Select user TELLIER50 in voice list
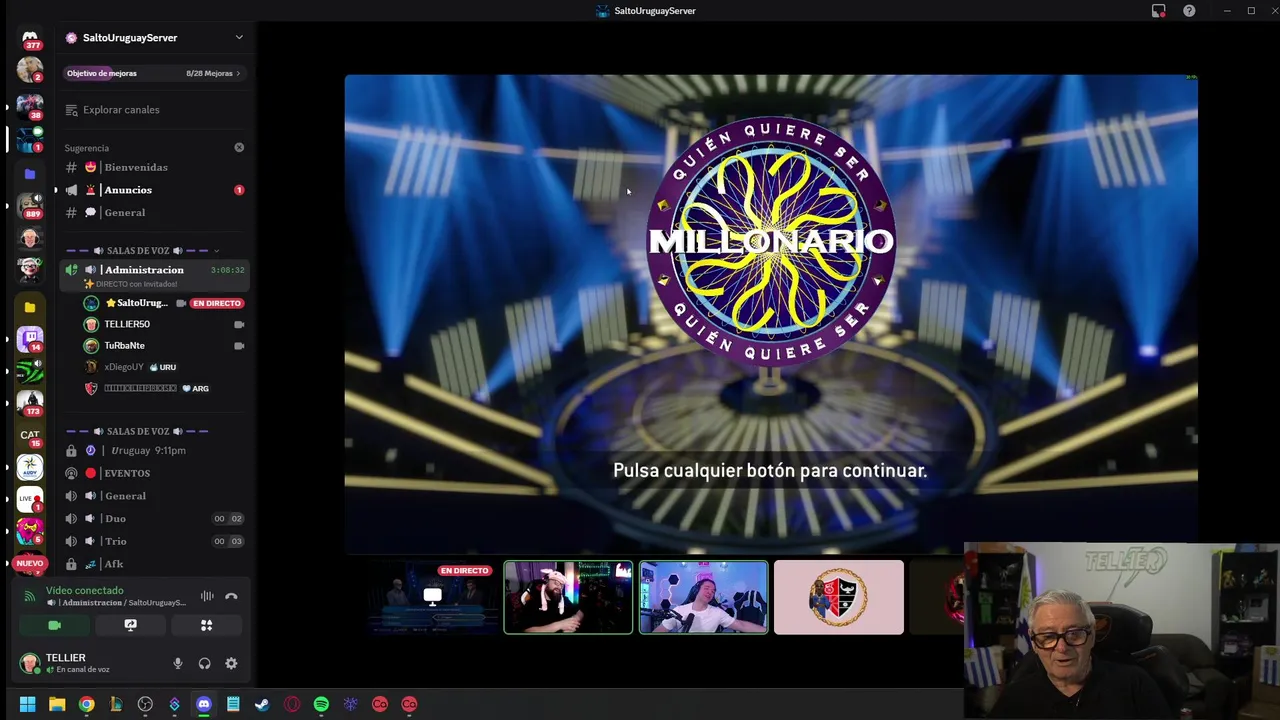Screen dimensions: 1280x720 [x=127, y=324]
